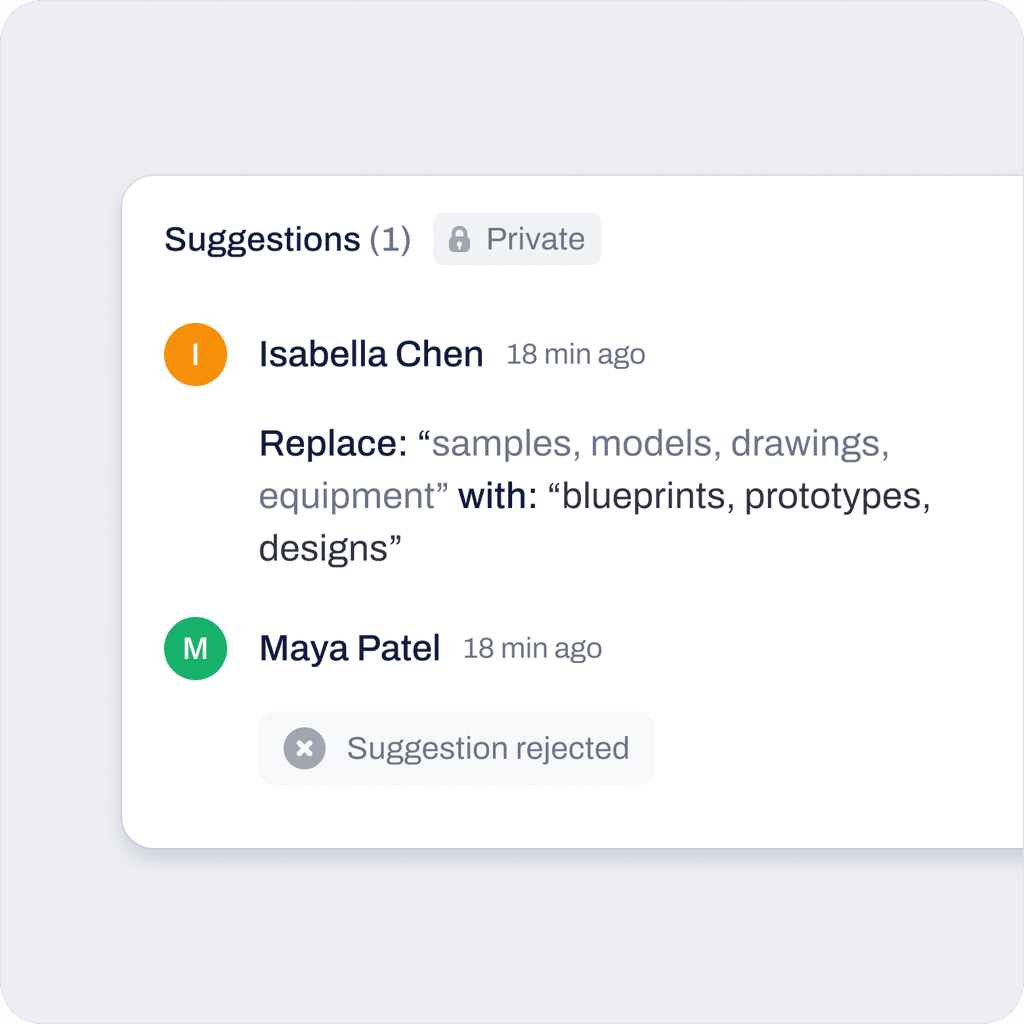
Task: Click the 'M' initial inside the green circle
Action: click(195, 649)
